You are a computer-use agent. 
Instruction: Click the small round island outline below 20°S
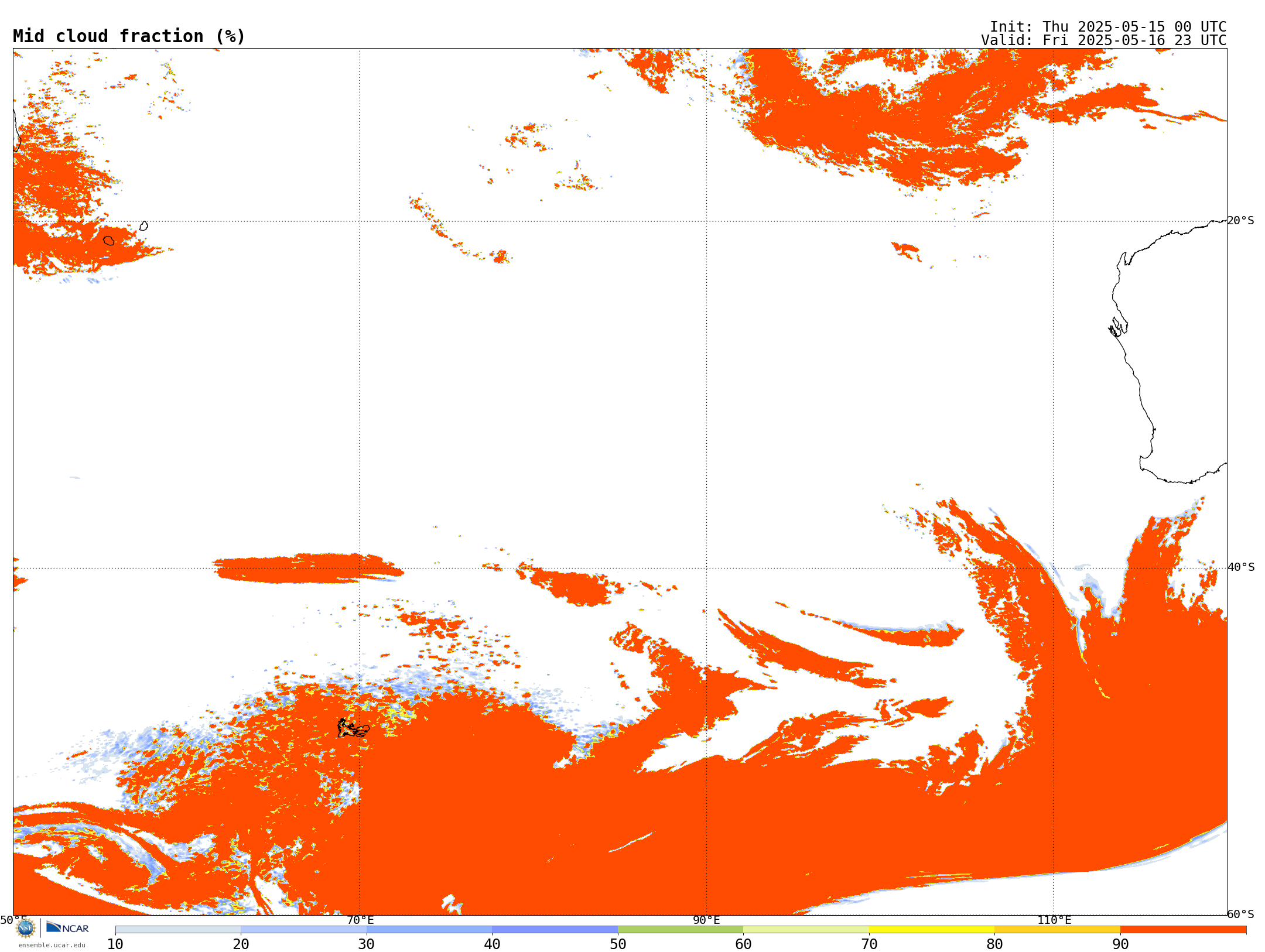[109, 241]
